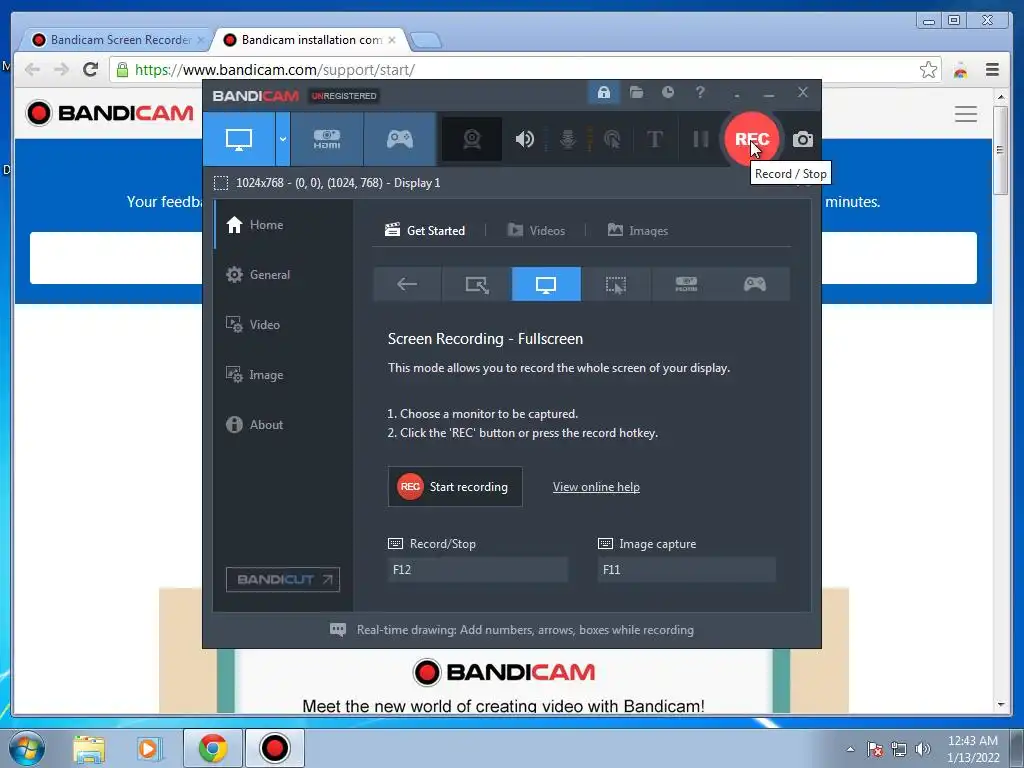Screen dimensions: 1024x768
Task: Click the BANDICUT button
Action: click(x=283, y=579)
